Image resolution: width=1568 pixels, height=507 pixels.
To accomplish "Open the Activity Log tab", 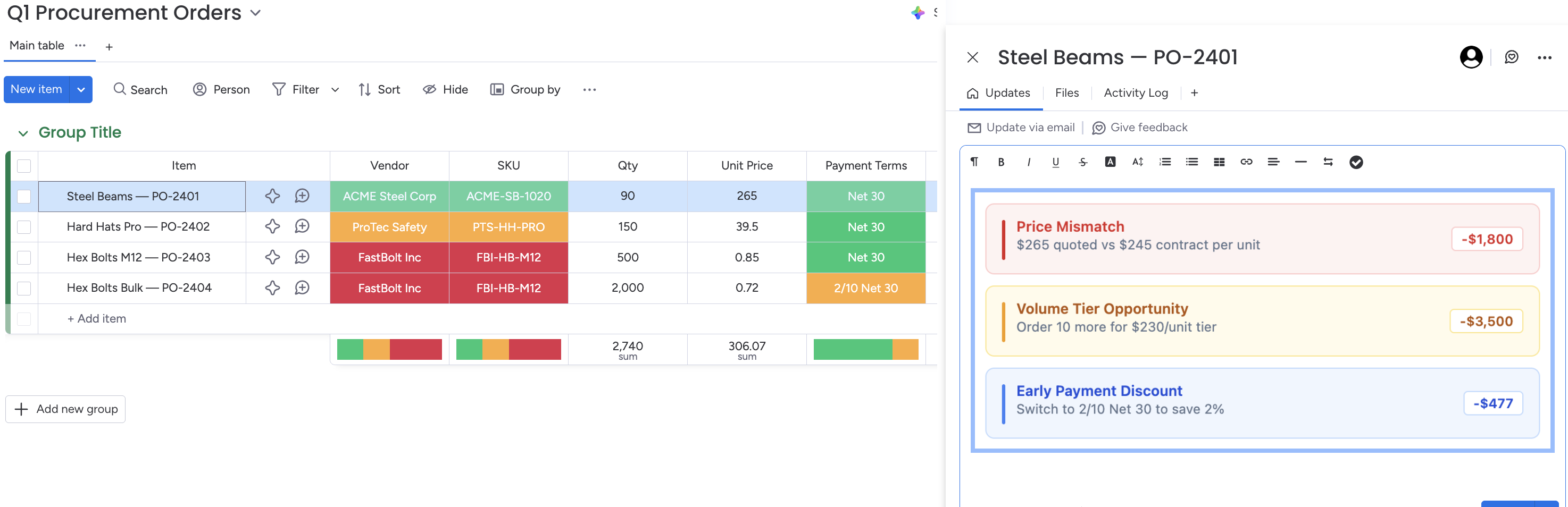I will pos(1136,92).
